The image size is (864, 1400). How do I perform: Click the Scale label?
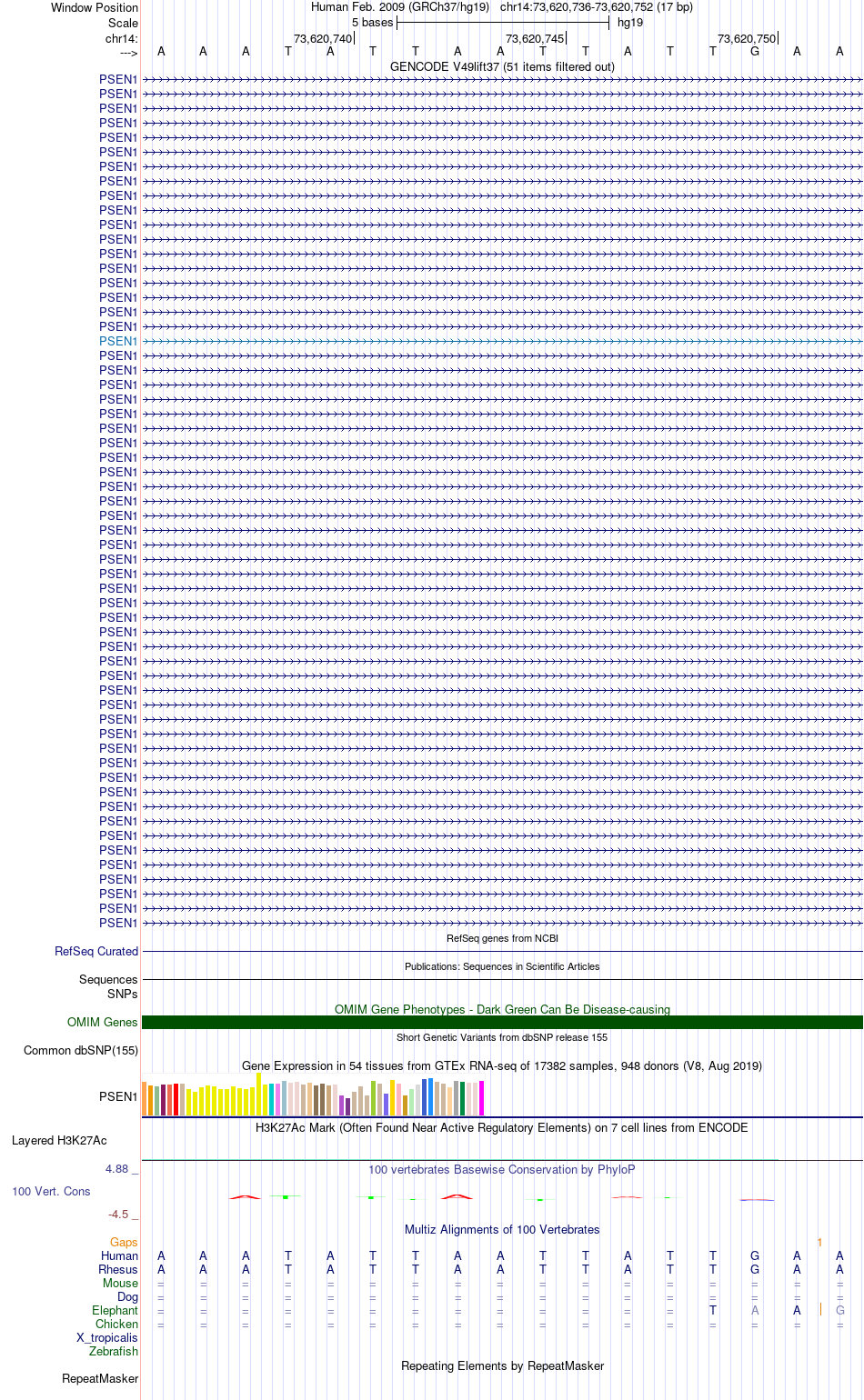pos(124,23)
